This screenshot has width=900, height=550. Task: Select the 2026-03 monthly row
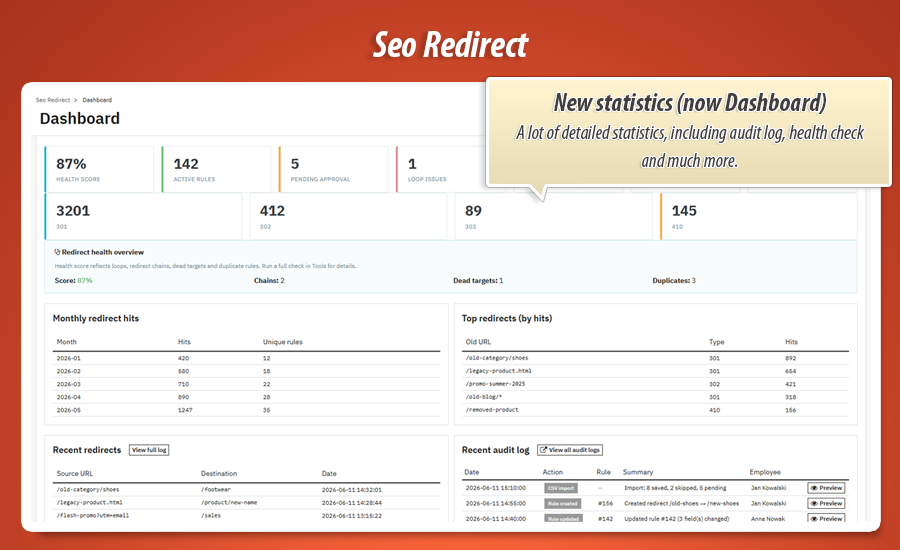[246, 384]
